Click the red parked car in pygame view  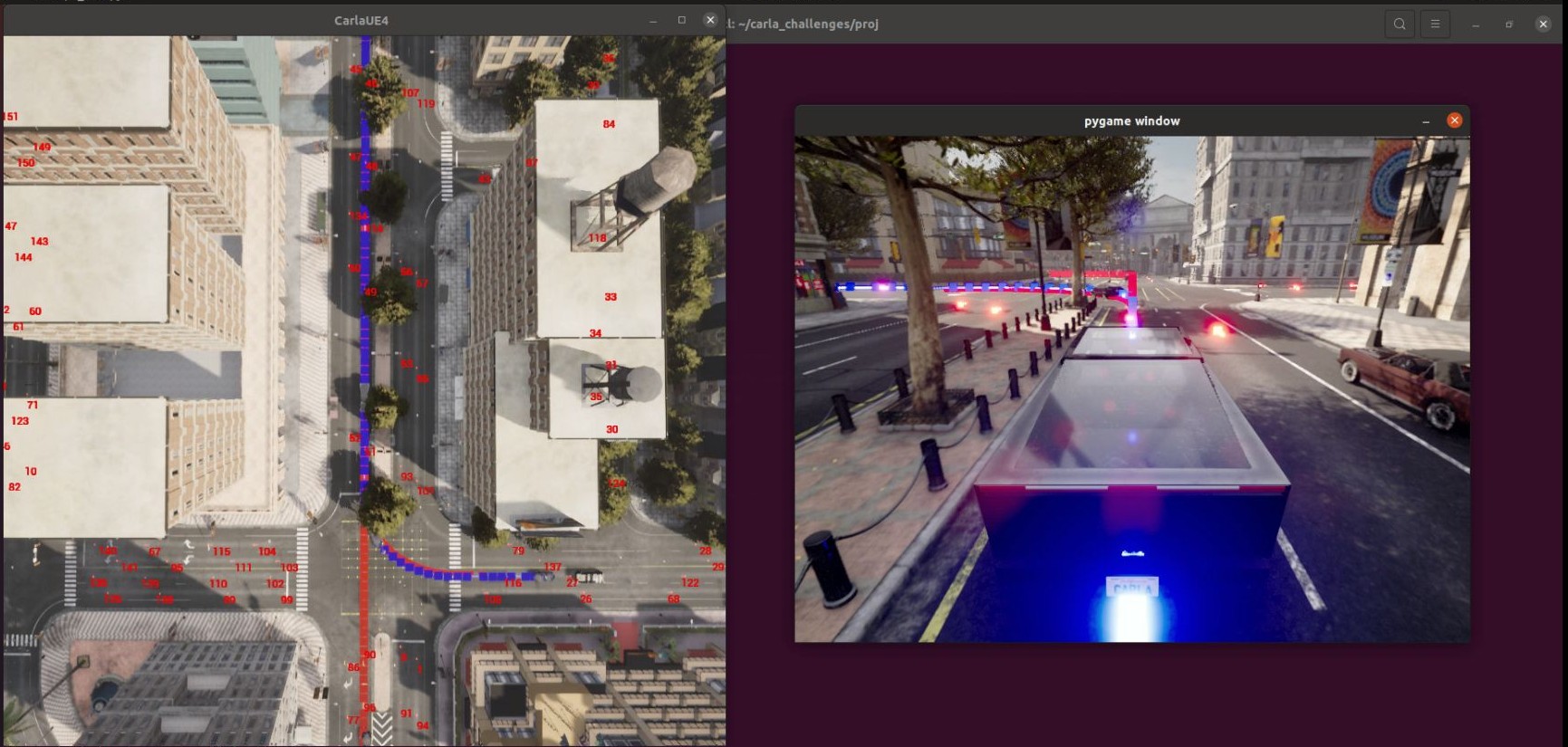pyautogui.click(x=1405, y=382)
